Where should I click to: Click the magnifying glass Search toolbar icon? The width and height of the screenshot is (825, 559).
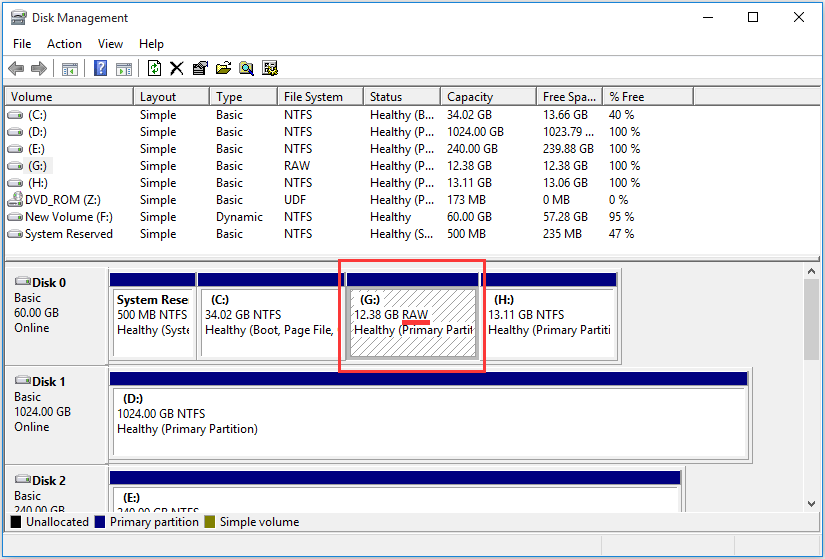click(246, 68)
